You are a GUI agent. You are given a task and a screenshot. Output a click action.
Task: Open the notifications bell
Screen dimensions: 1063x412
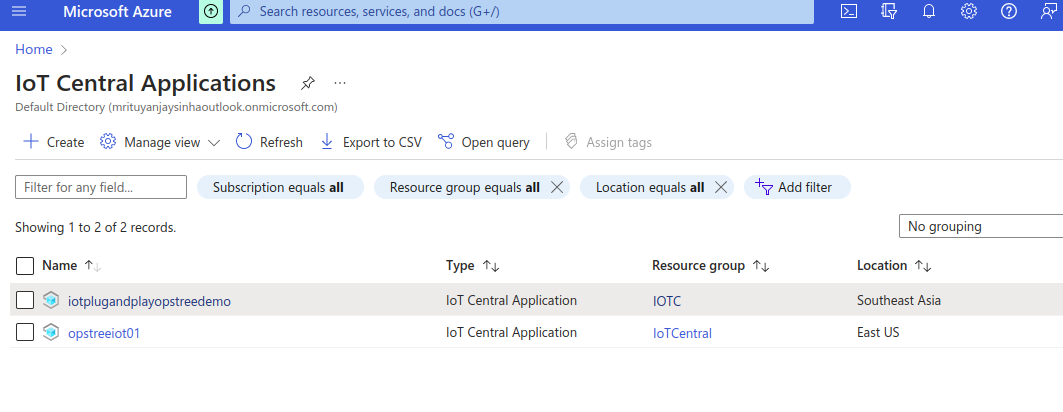pos(928,12)
